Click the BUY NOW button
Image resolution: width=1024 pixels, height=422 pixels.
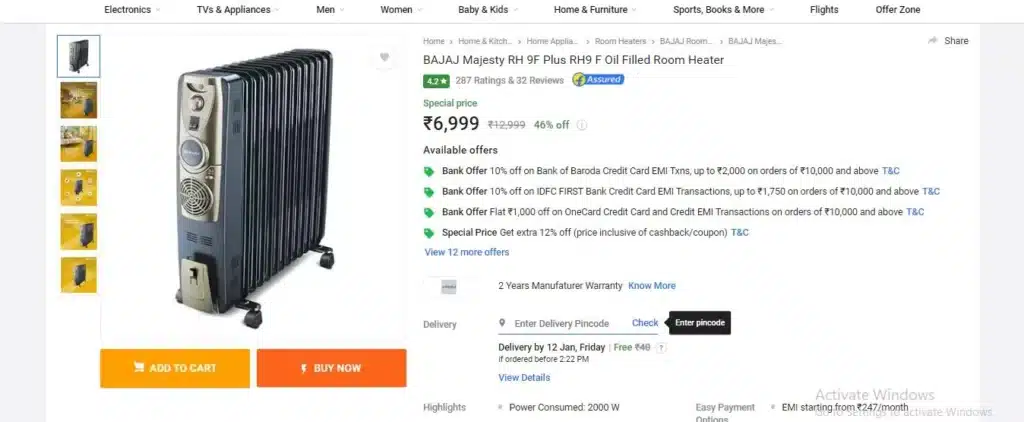pos(331,368)
